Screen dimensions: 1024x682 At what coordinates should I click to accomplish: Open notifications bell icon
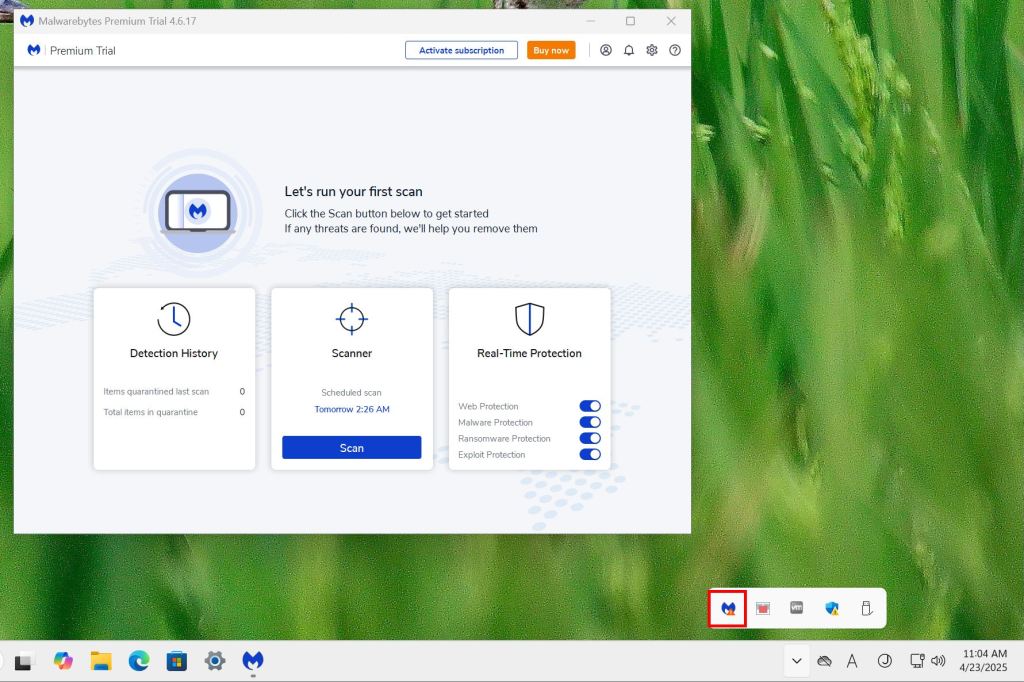[x=628, y=50]
